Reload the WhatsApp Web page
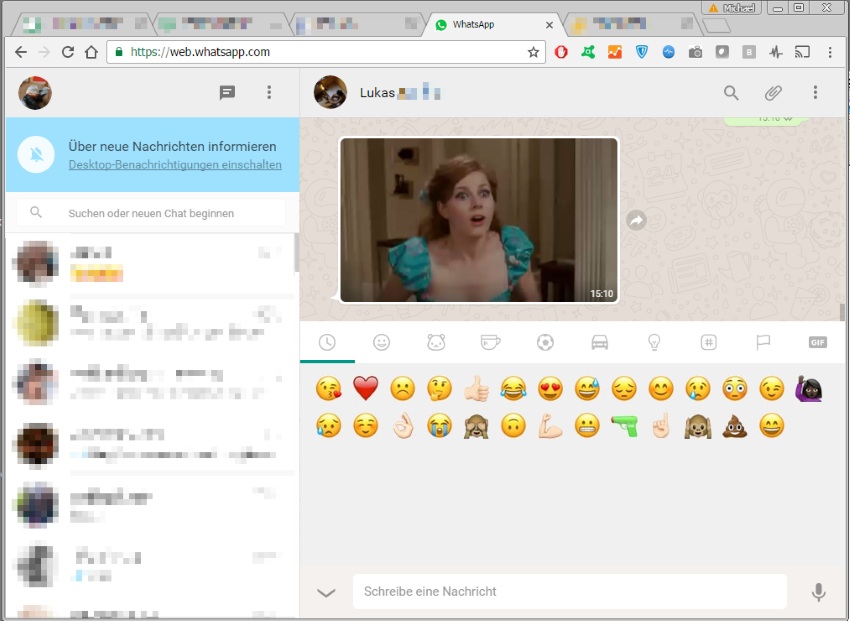 coord(68,52)
